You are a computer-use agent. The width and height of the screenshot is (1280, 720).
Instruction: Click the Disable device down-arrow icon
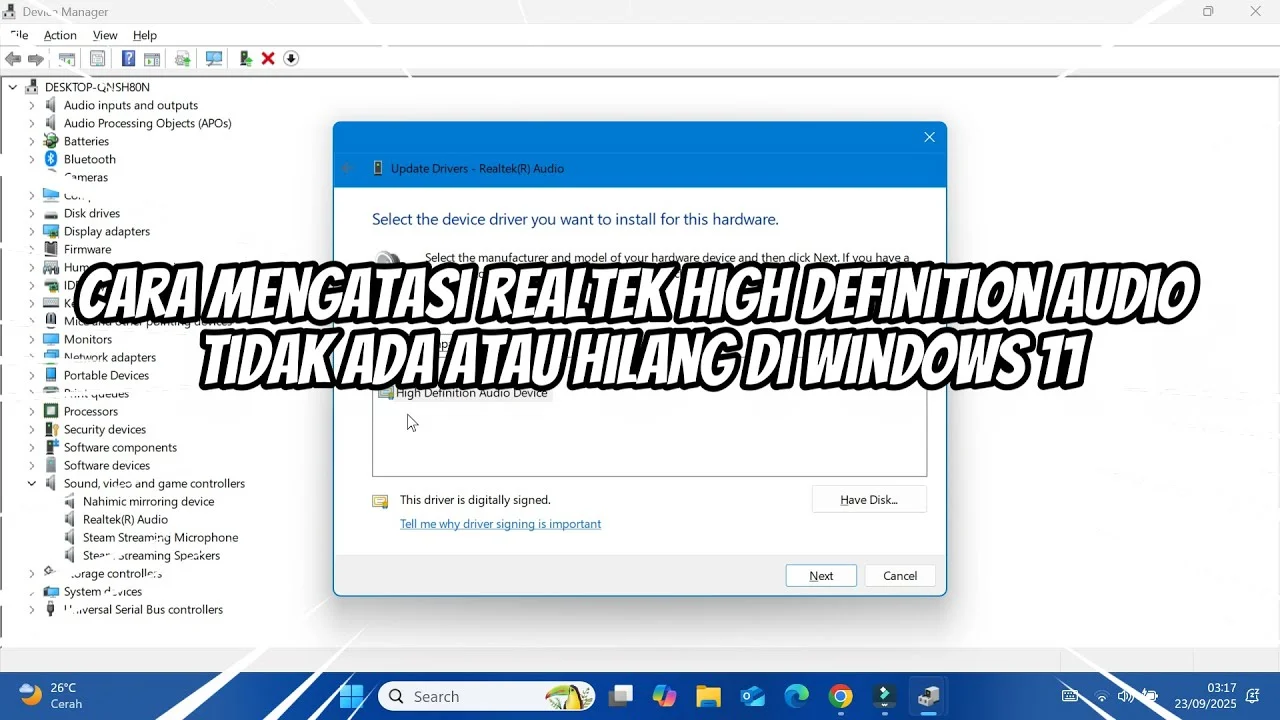(x=291, y=59)
